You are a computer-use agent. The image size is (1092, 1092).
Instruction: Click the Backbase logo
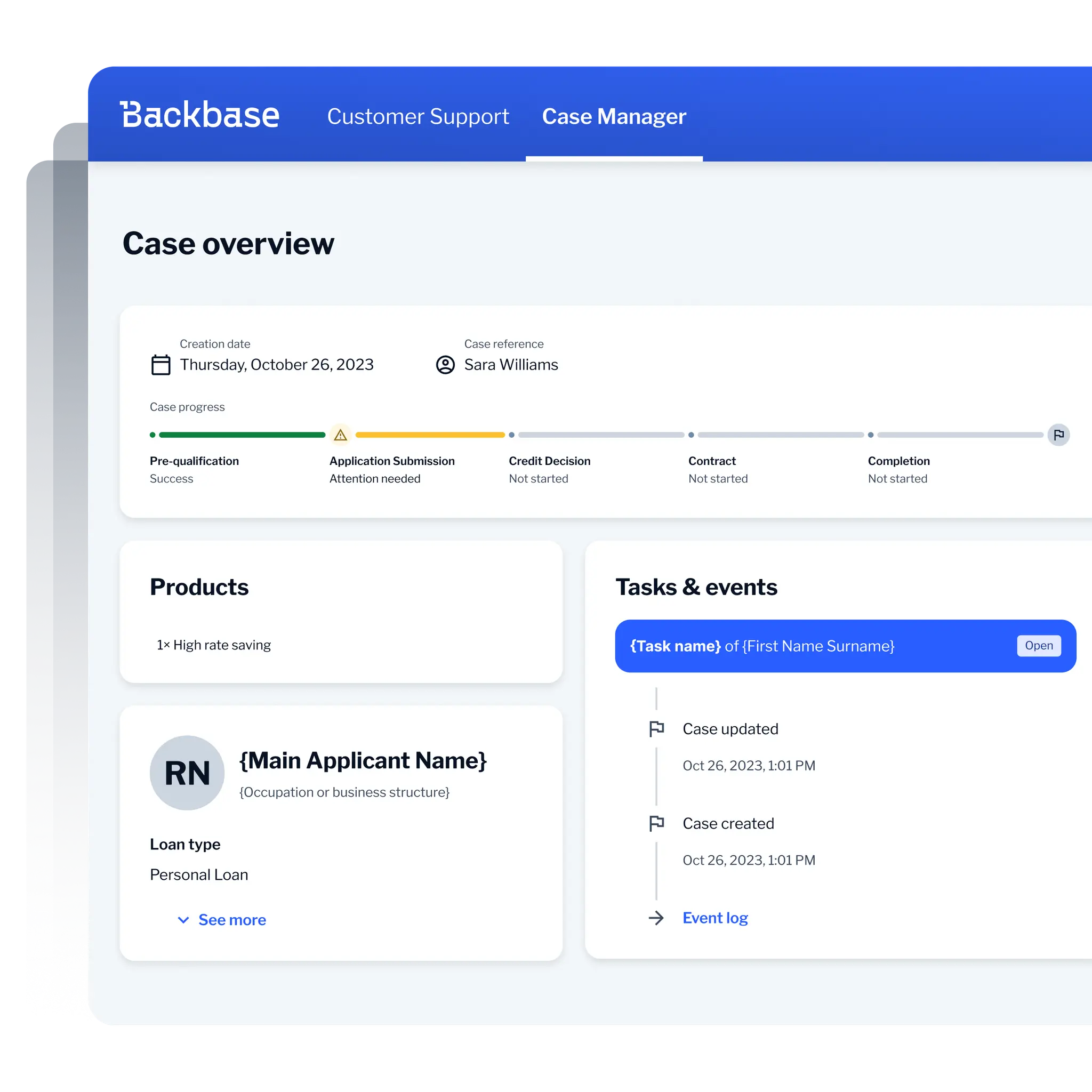point(199,115)
